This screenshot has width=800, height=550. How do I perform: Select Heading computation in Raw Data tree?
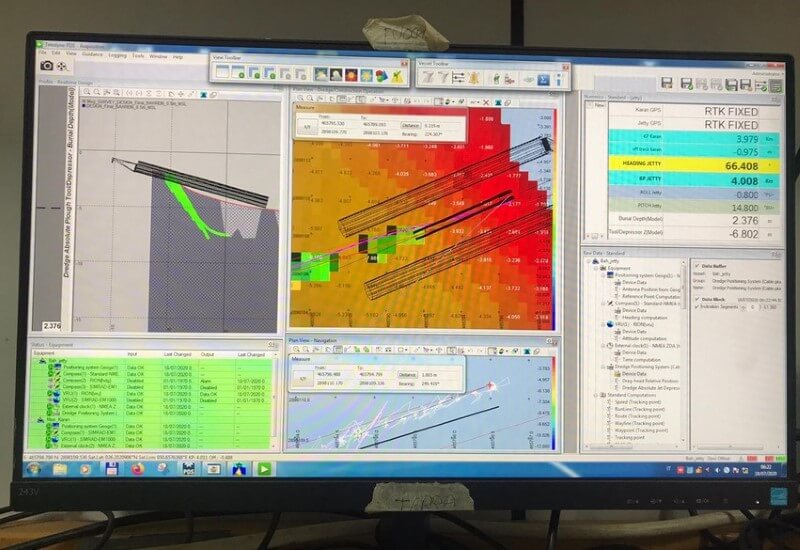tap(644, 317)
